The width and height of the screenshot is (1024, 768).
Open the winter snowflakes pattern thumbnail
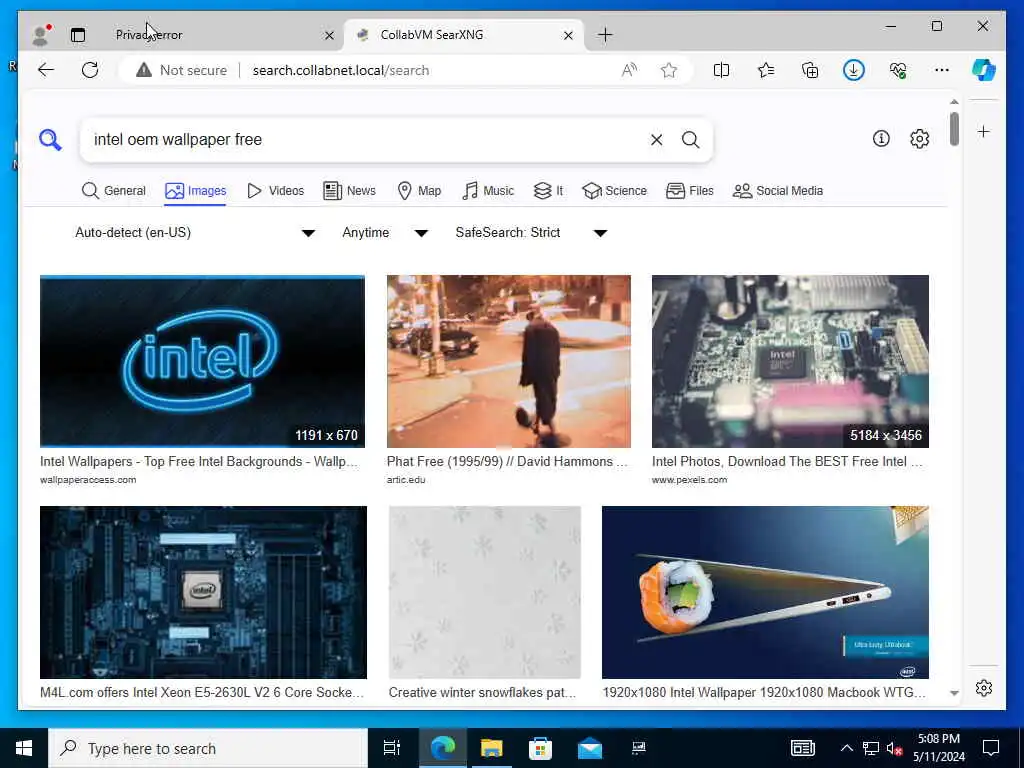click(x=485, y=592)
